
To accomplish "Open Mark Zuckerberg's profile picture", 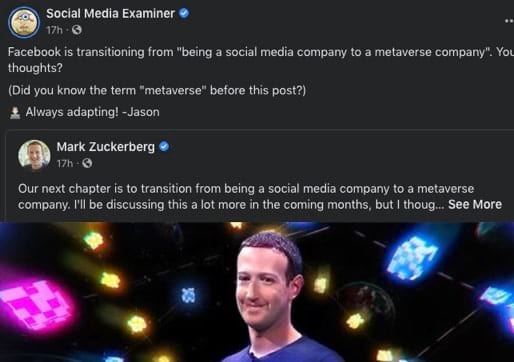I will pos(34,155).
